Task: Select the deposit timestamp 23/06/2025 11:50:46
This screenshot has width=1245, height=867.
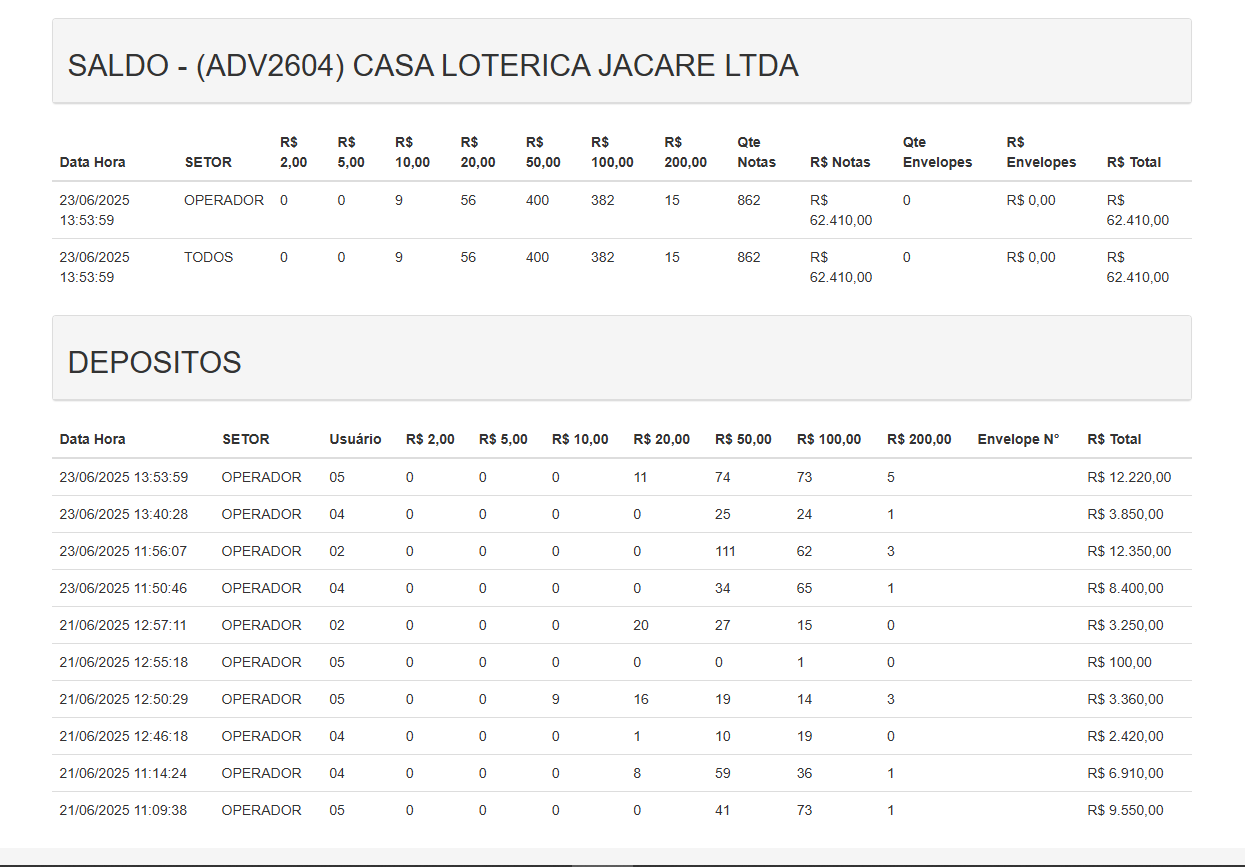Action: click(124, 588)
